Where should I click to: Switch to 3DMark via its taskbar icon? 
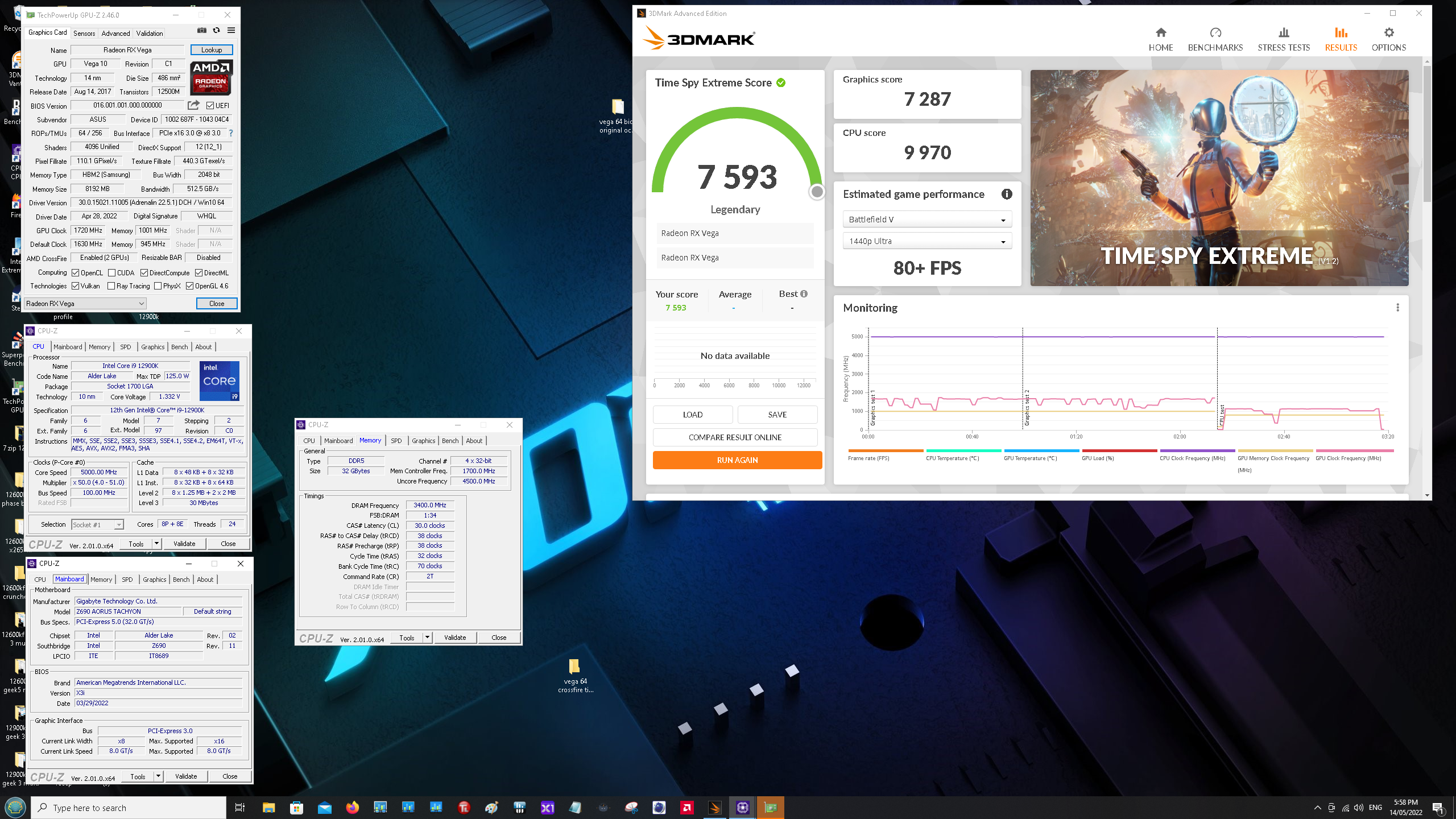715,808
